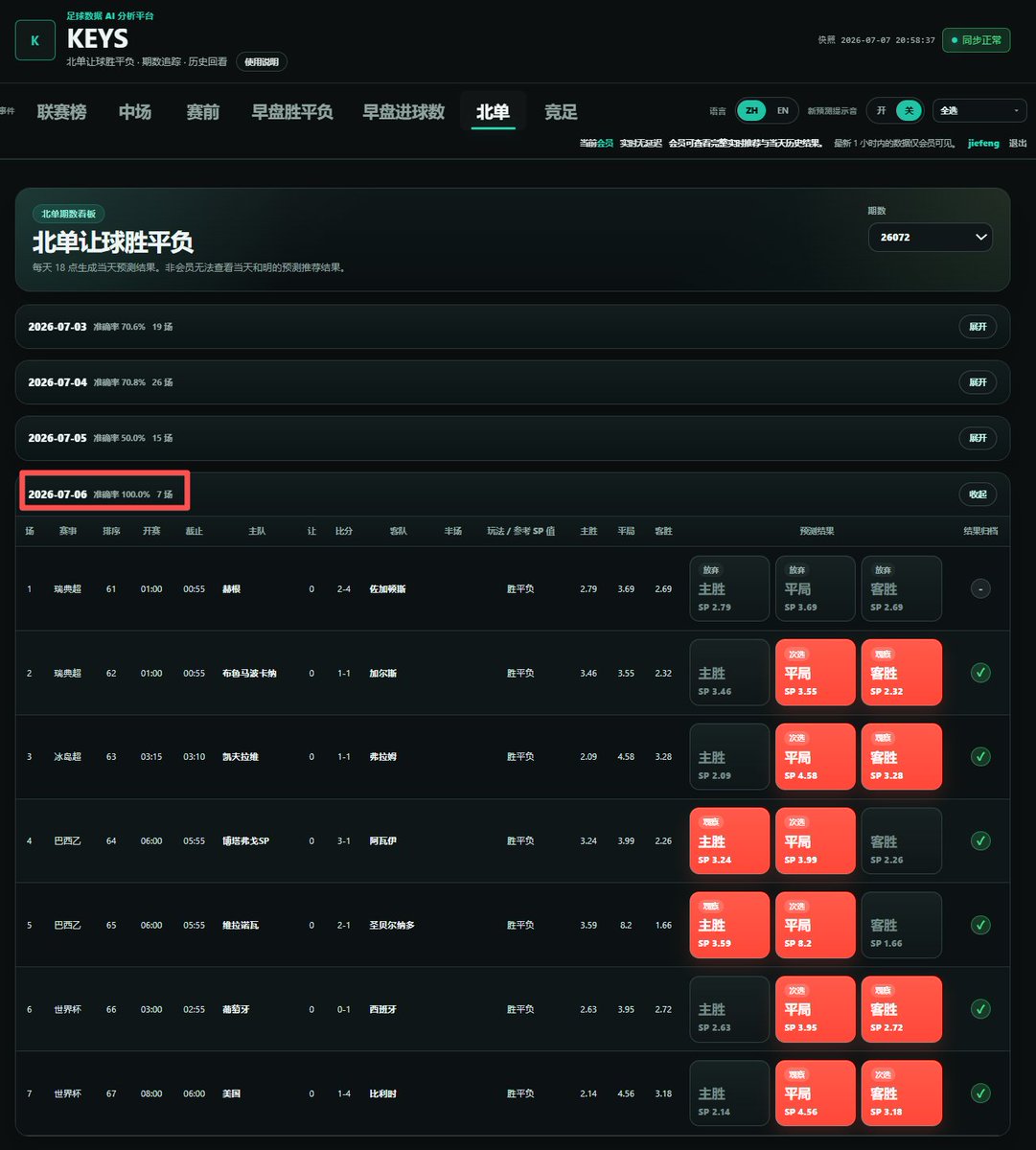Click the score 1-4 in the 美国 row
Screen dimensions: 1036x1150
click(x=343, y=1093)
